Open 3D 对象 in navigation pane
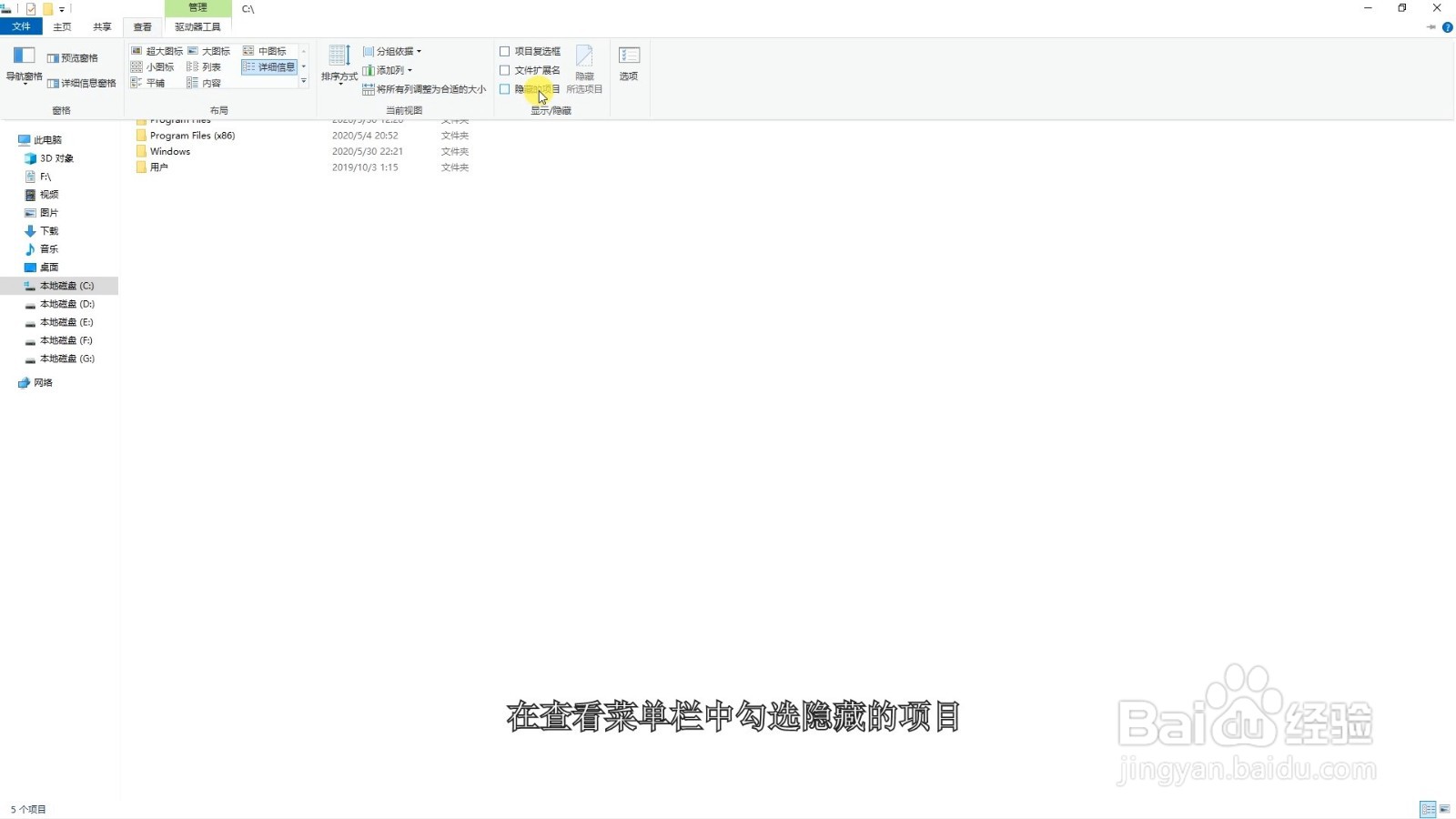The width and height of the screenshot is (1456, 819). point(49,158)
